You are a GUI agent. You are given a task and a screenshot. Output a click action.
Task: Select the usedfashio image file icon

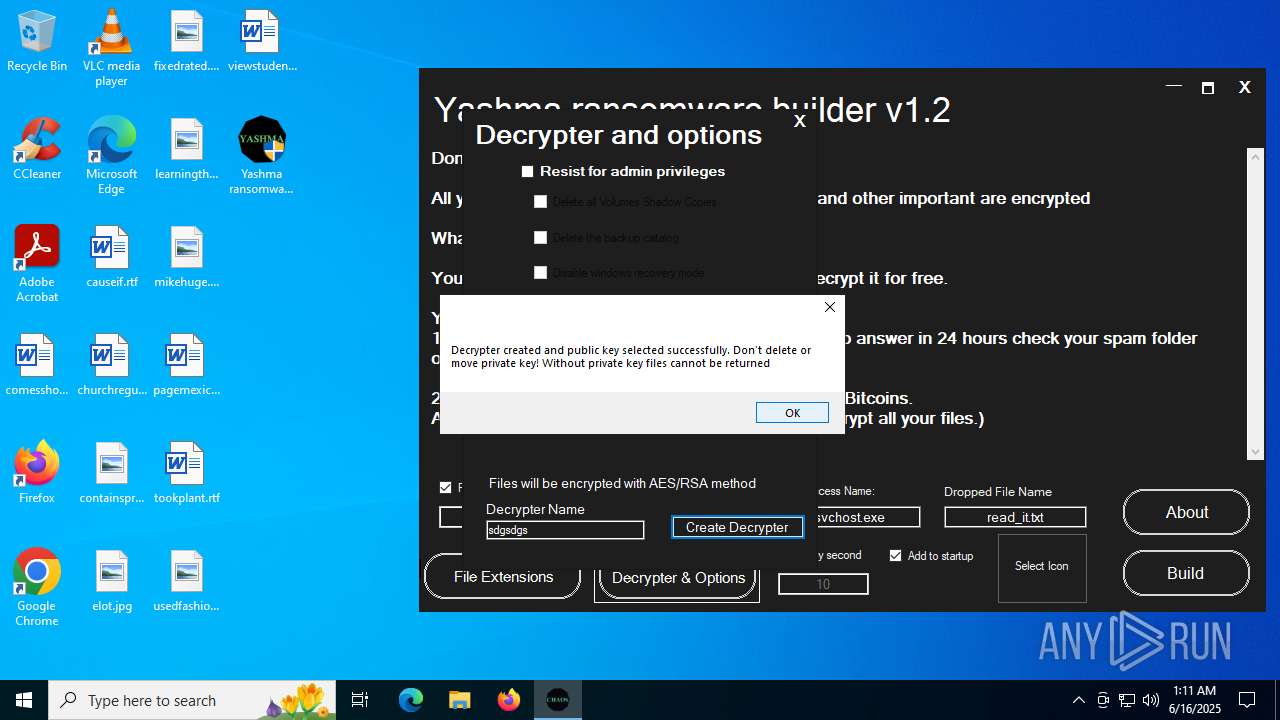(x=186, y=581)
